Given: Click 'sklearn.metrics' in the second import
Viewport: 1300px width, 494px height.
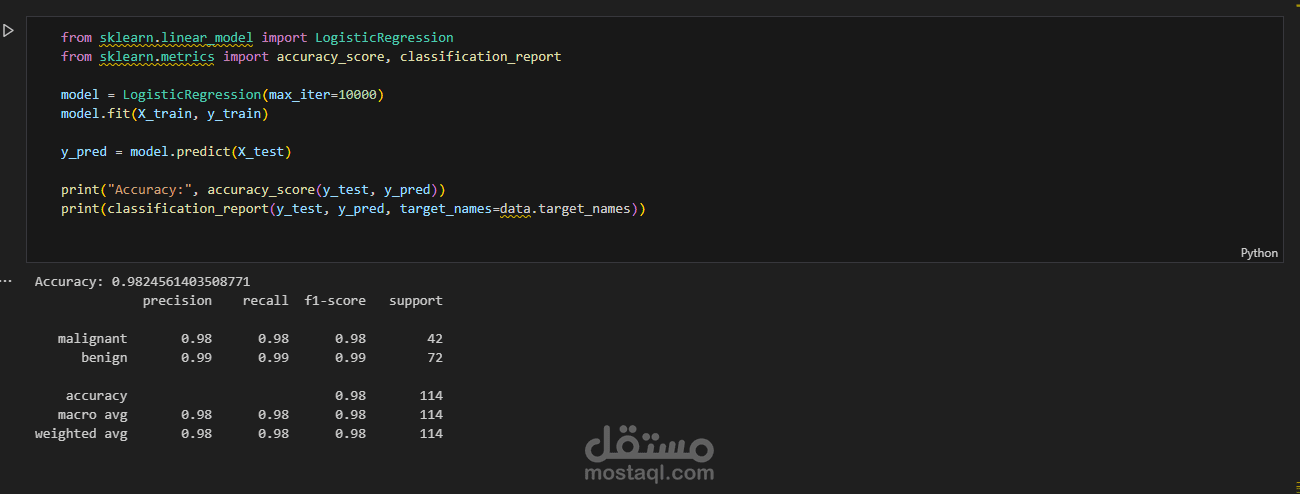Looking at the screenshot, I should point(157,57).
